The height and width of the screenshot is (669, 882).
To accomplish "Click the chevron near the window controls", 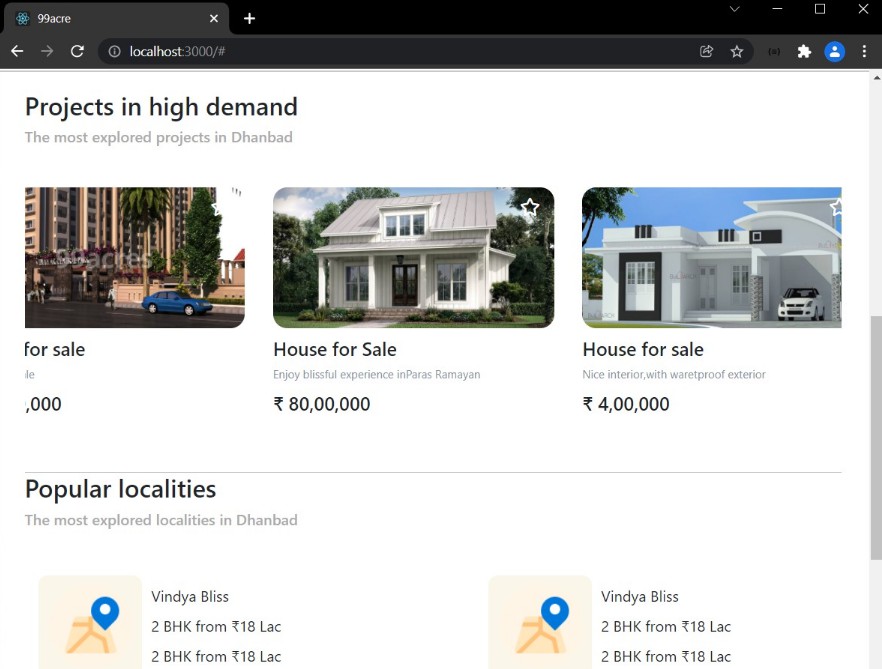I will click(734, 10).
